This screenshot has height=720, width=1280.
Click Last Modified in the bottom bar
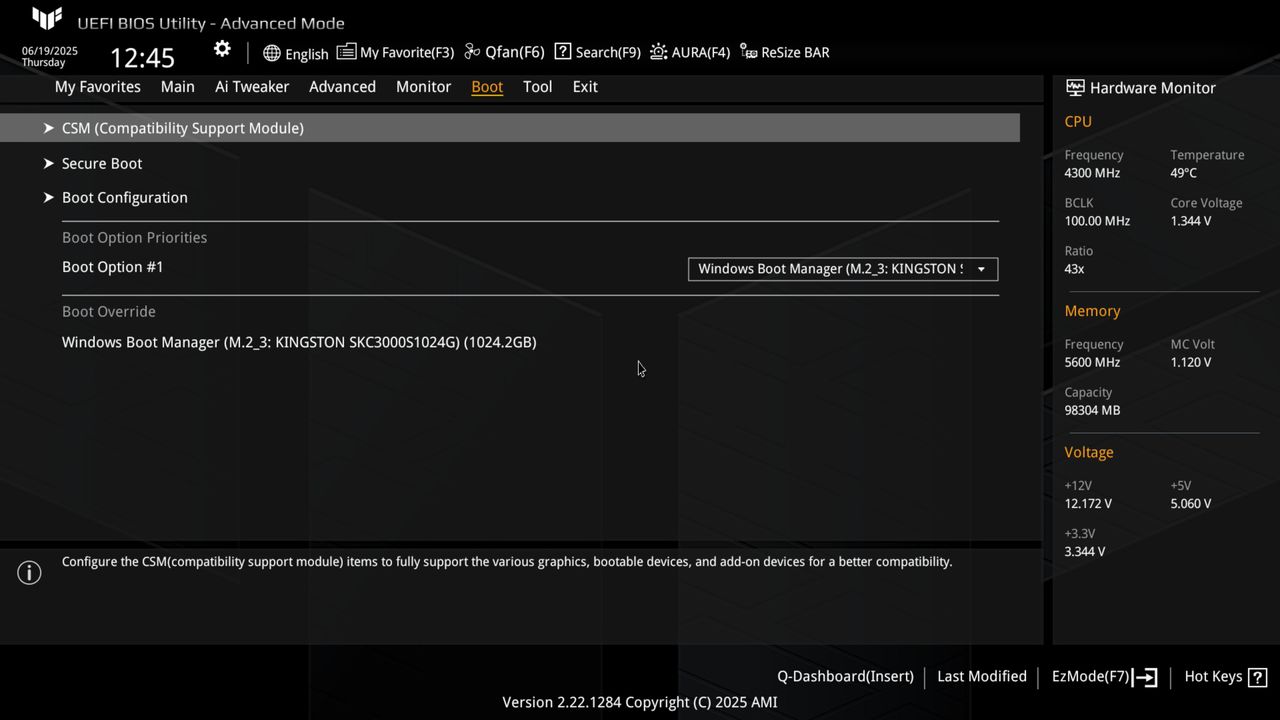(x=981, y=676)
